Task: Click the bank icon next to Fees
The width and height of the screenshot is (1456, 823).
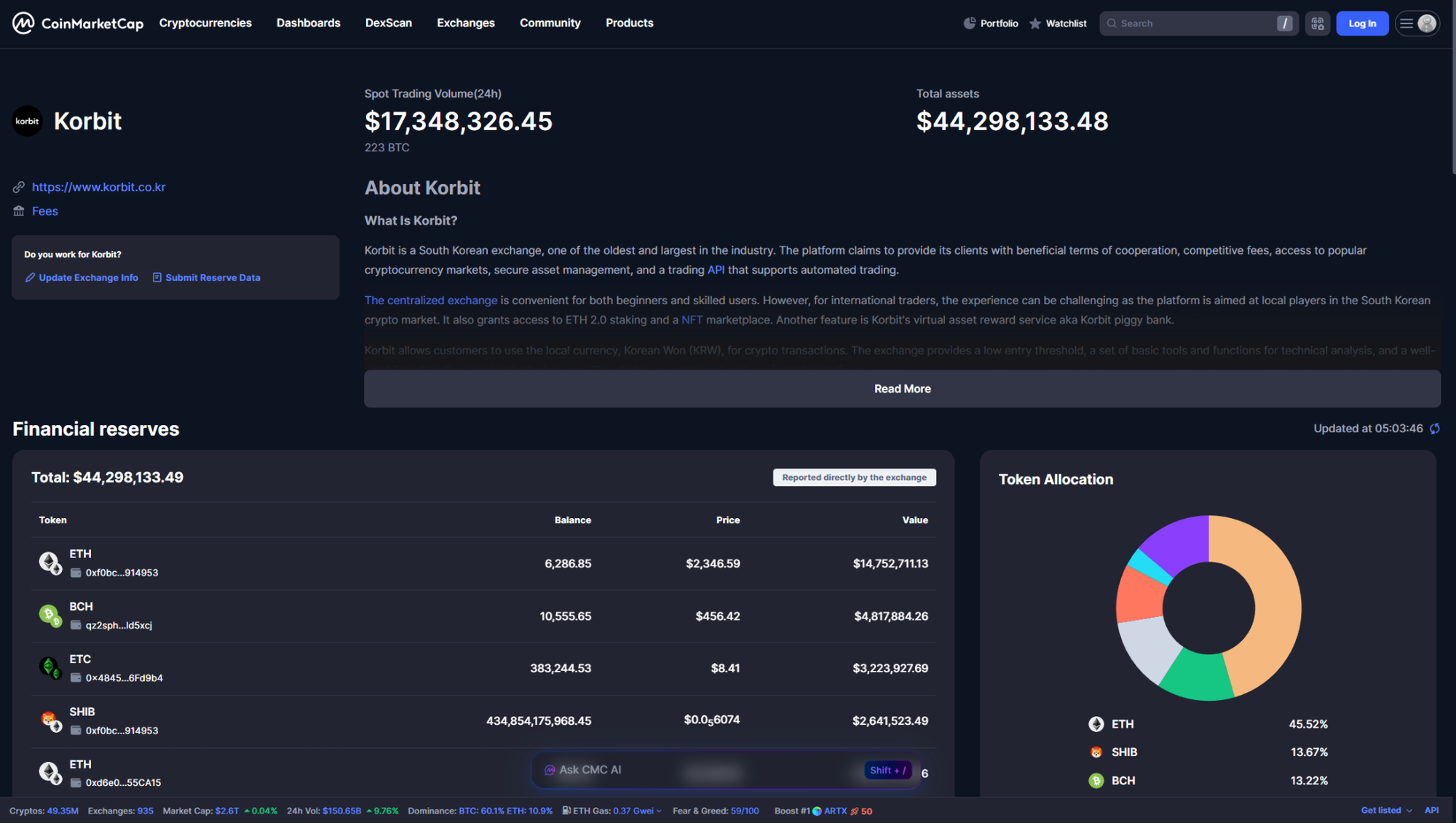Action: [x=18, y=210]
